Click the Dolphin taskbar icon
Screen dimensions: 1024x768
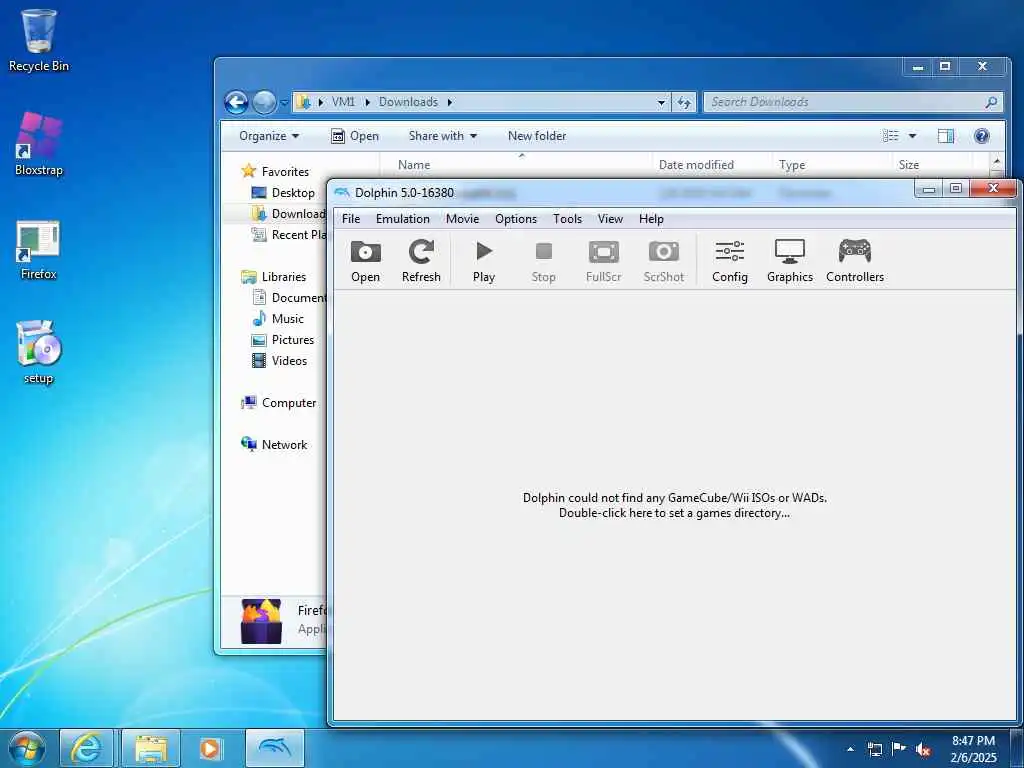[275, 748]
